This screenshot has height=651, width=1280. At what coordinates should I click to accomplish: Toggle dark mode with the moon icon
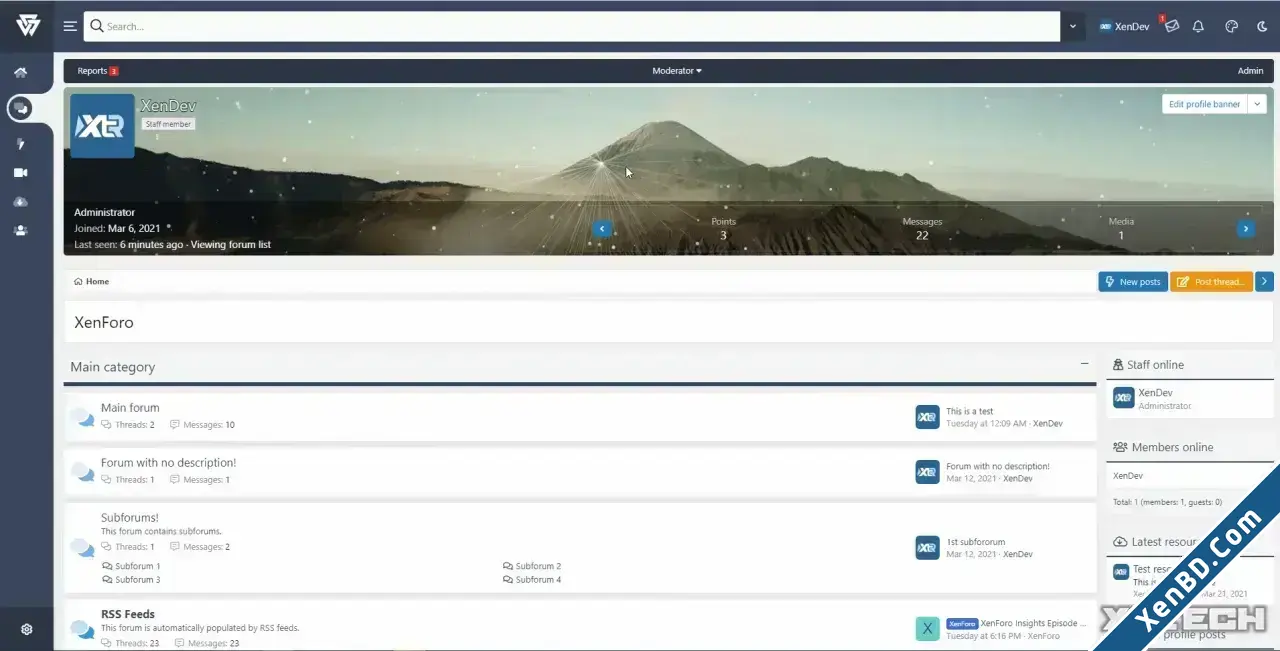pyautogui.click(x=1261, y=26)
